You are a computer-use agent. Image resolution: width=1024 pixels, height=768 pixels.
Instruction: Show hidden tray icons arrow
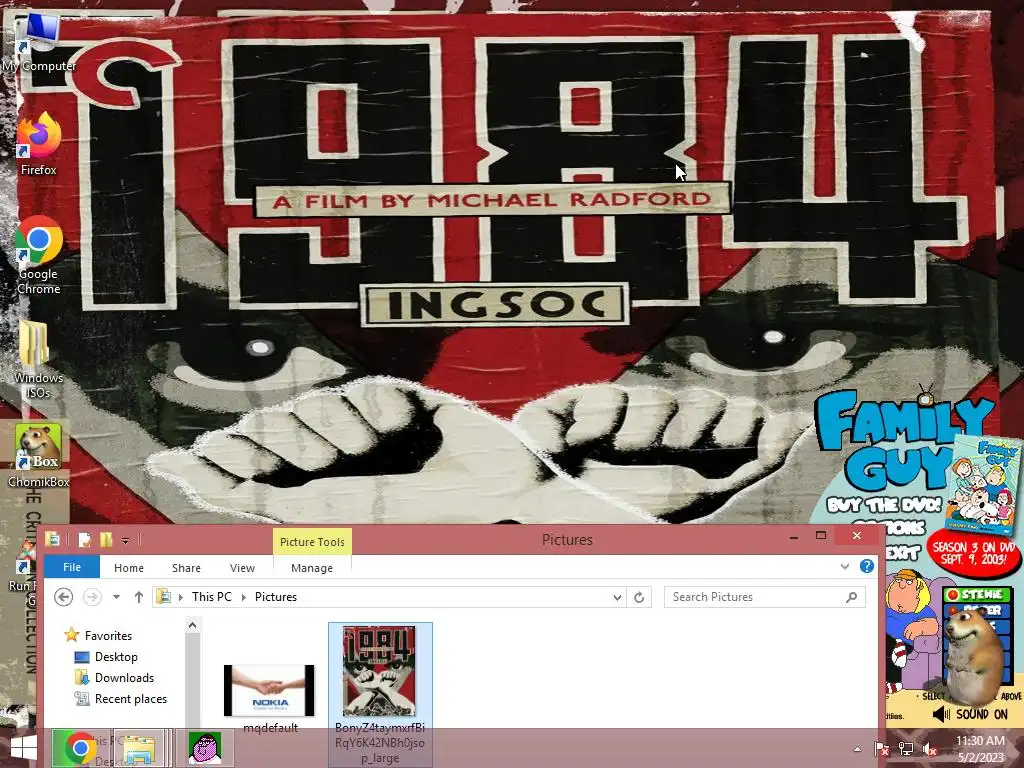[x=857, y=749]
